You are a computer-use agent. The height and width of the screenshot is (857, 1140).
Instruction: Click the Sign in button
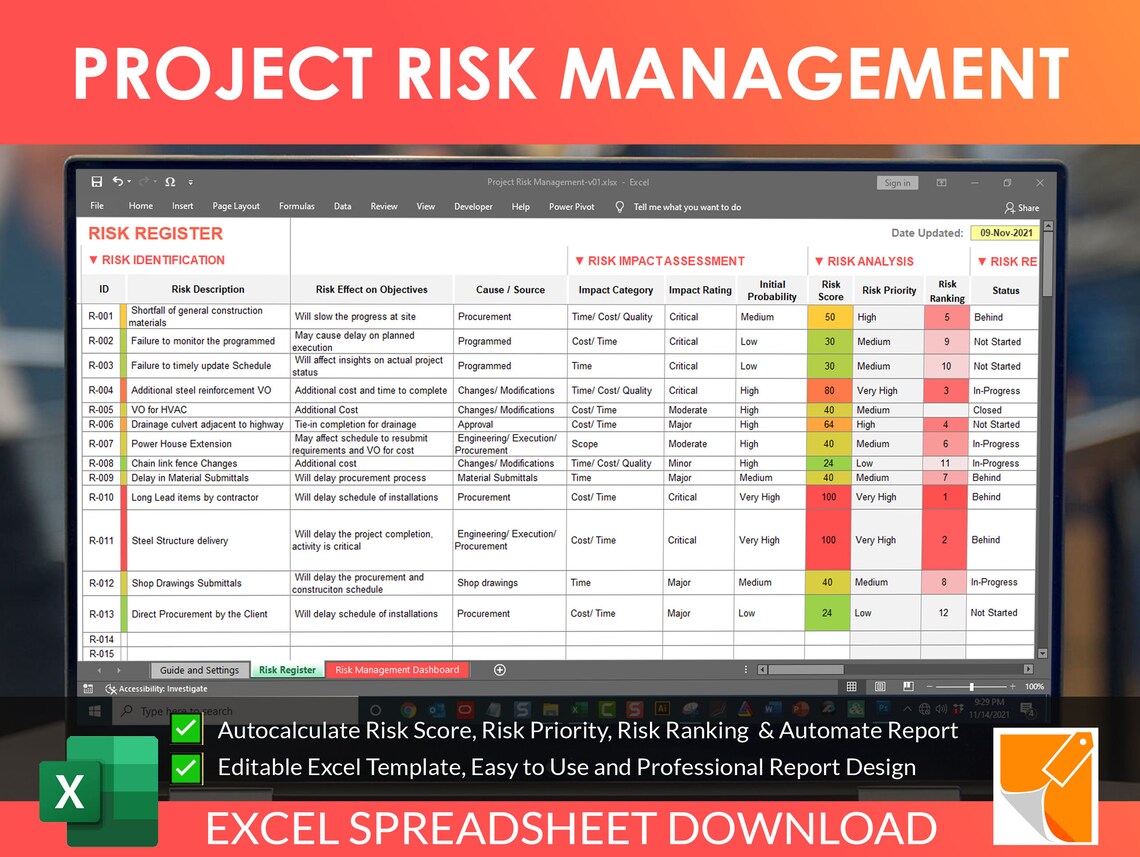click(897, 182)
